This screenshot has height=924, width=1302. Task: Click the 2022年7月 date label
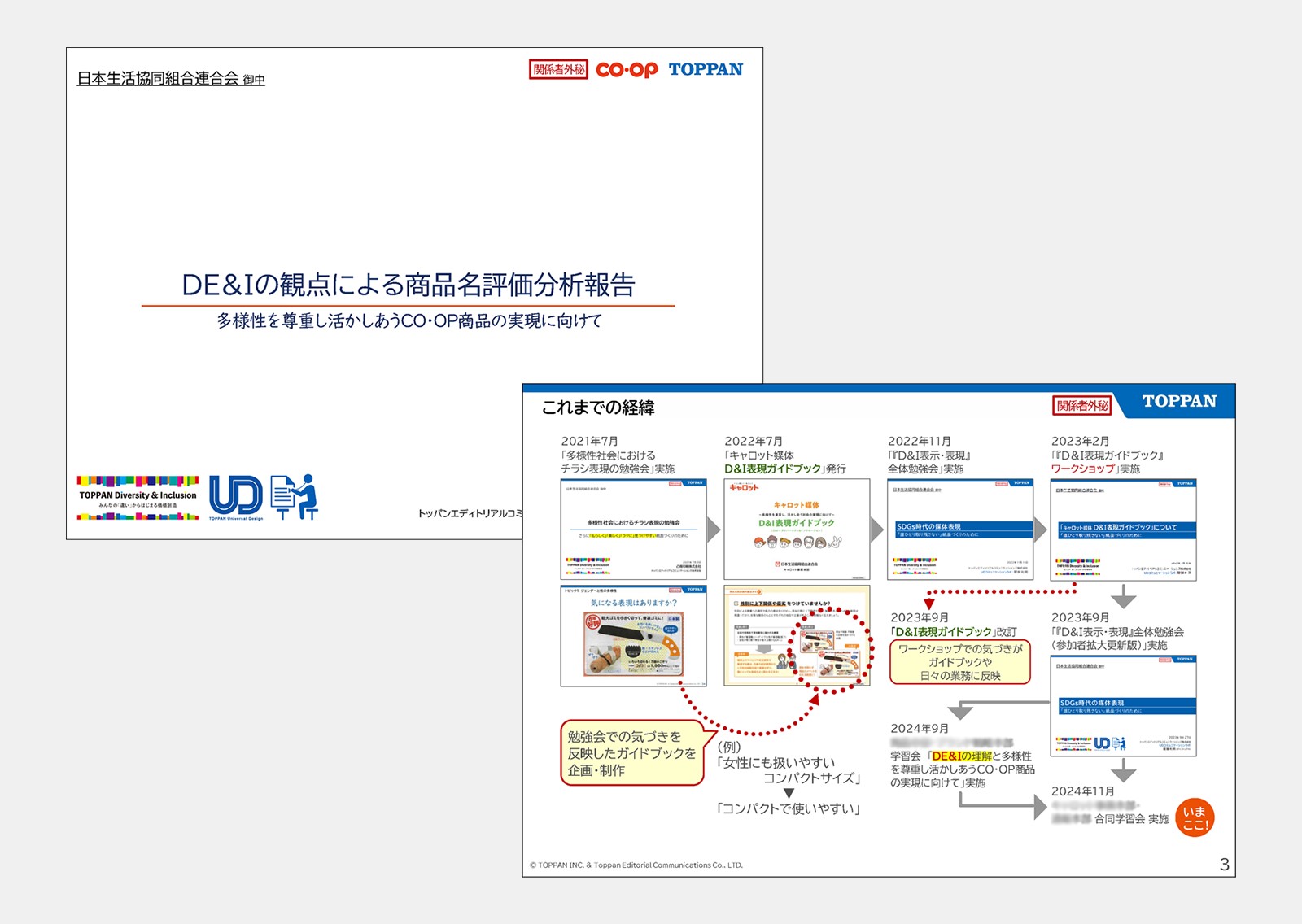(x=754, y=441)
